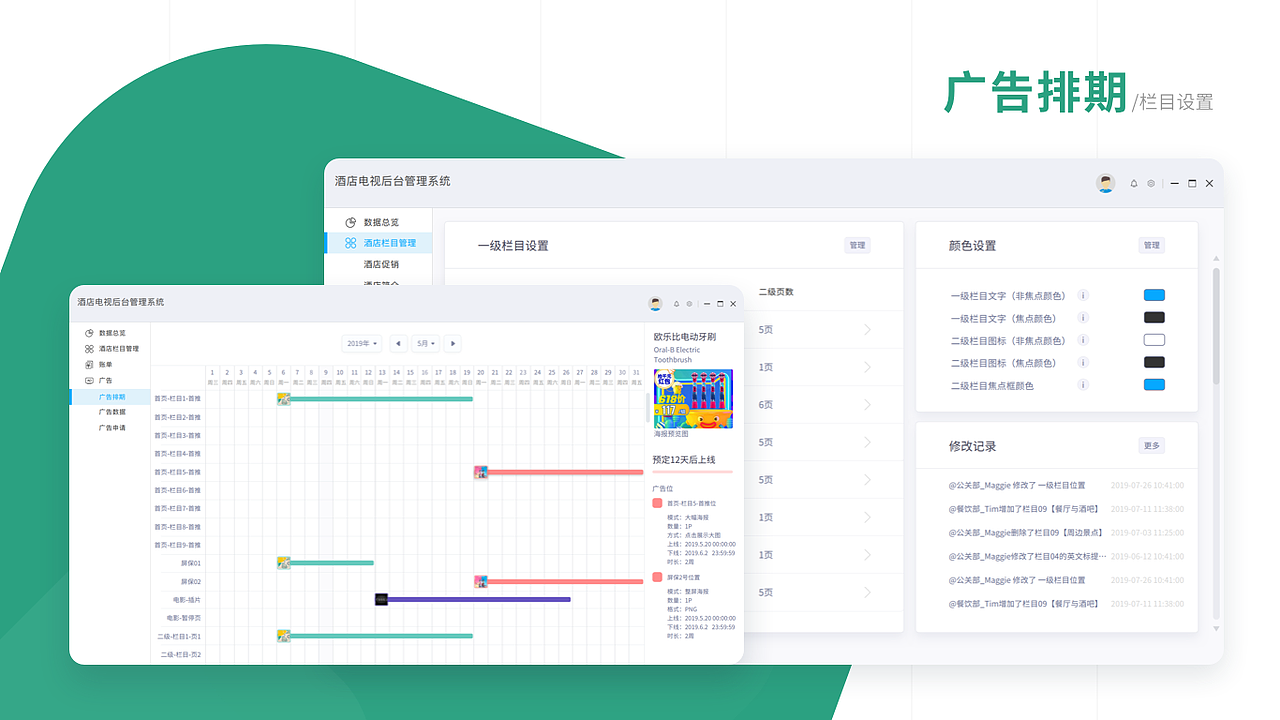
Task: Click row label 电影-暂停页
Action: [x=183, y=618]
